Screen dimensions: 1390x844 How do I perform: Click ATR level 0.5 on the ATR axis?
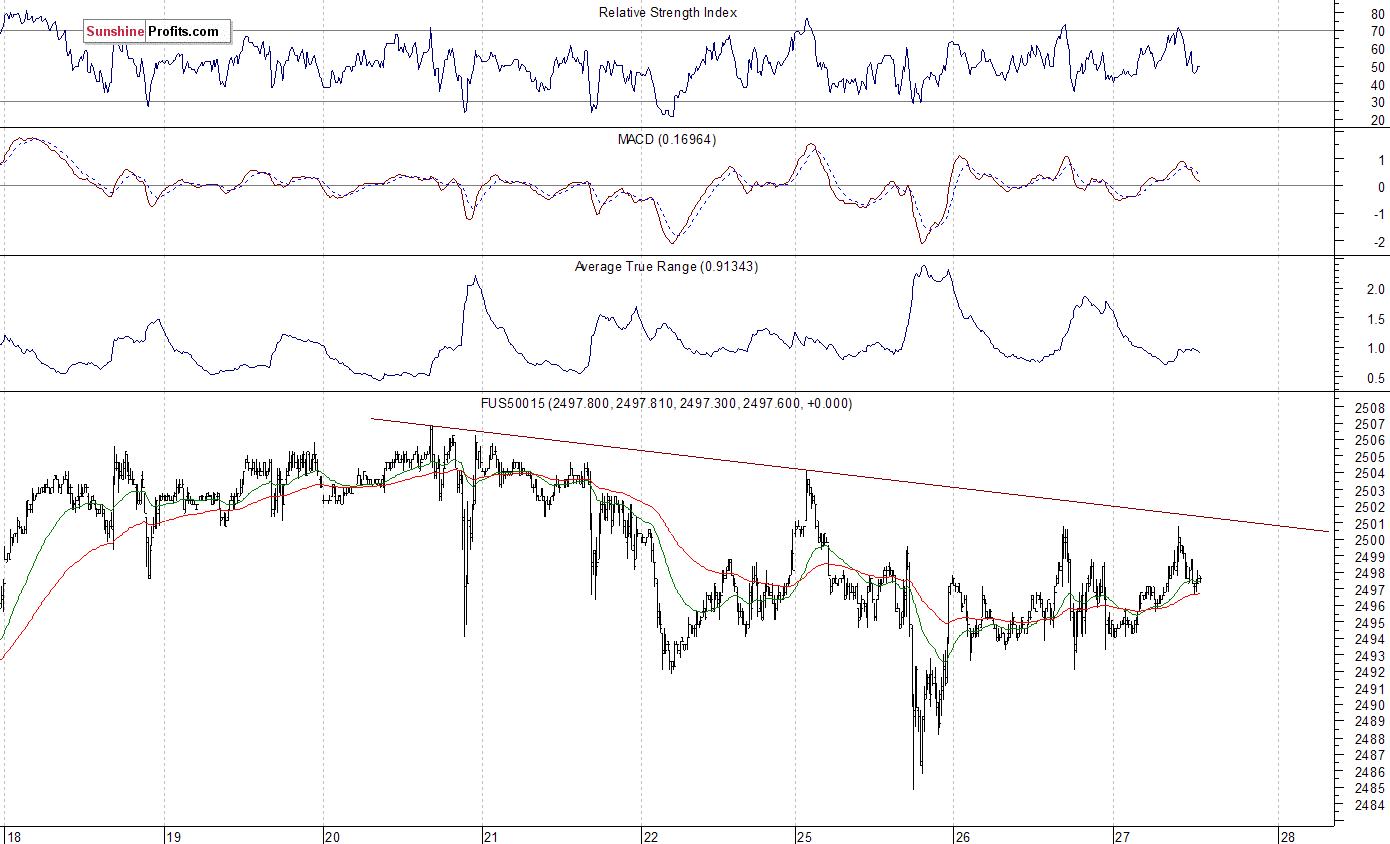[1376, 378]
